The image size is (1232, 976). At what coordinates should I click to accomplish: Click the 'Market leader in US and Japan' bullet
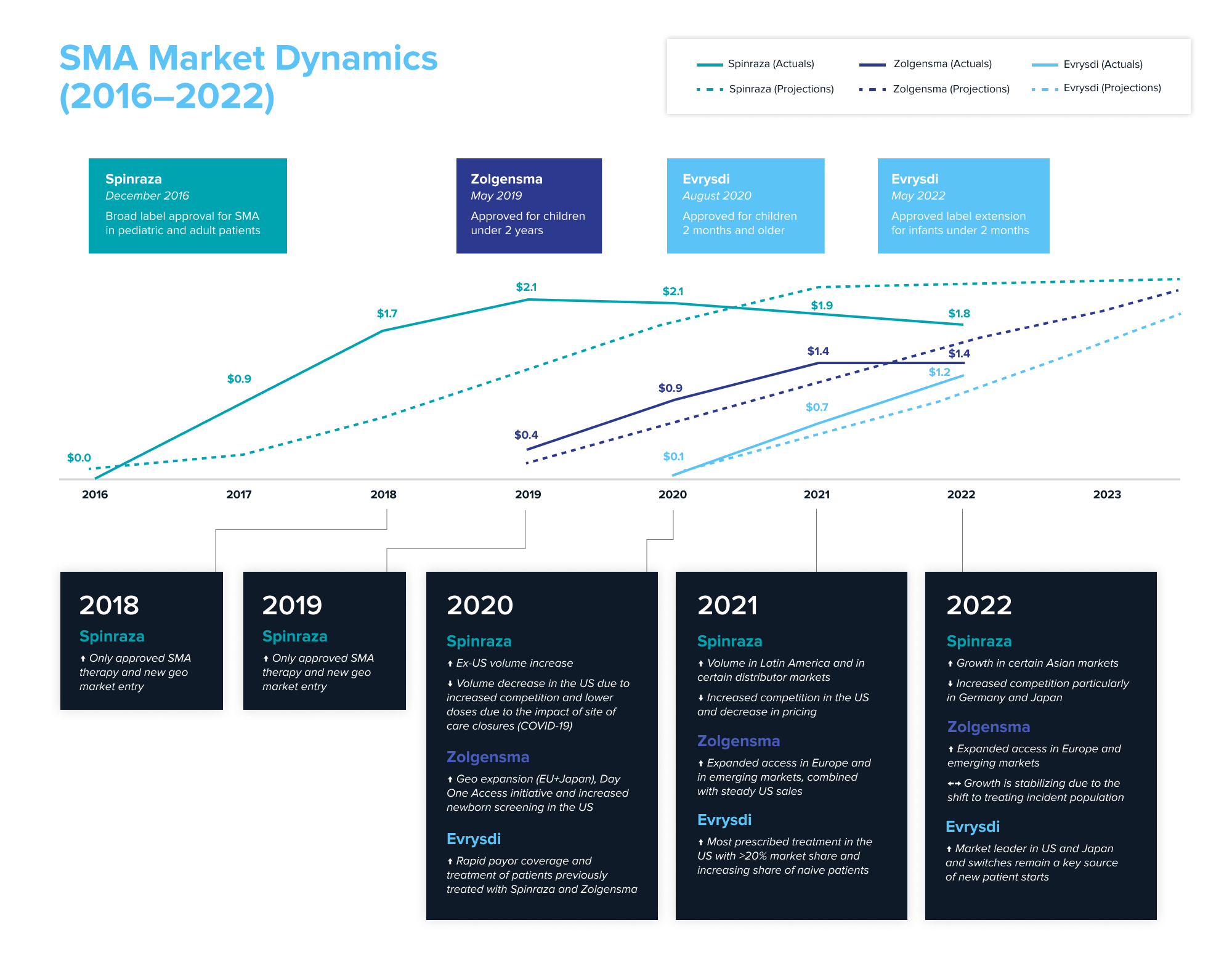pyautogui.click(x=1032, y=863)
